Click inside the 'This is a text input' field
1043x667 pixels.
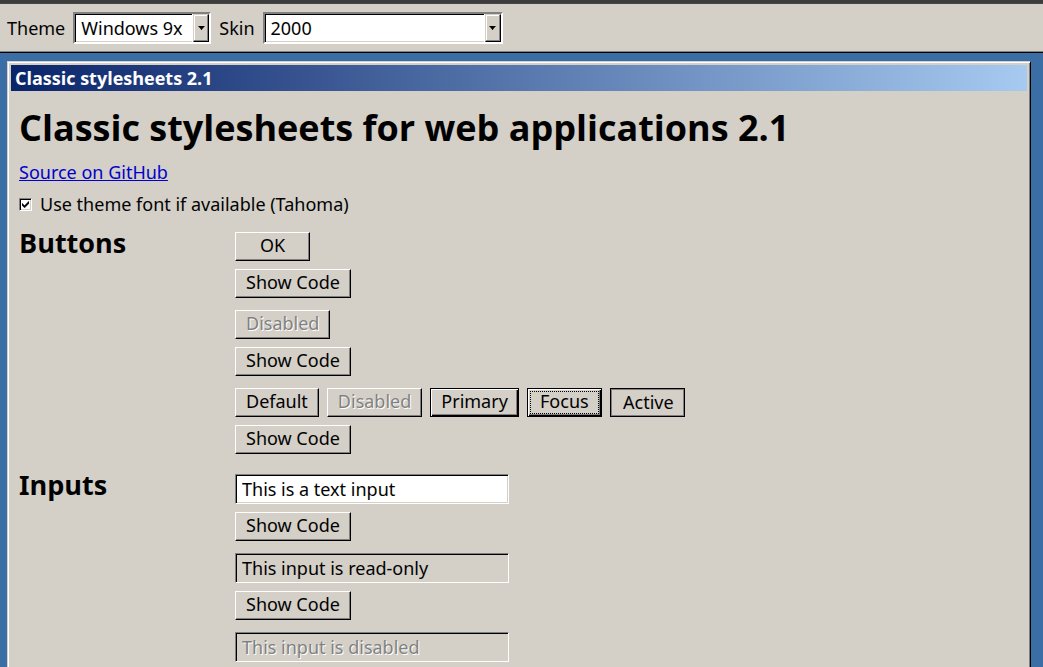[372, 489]
